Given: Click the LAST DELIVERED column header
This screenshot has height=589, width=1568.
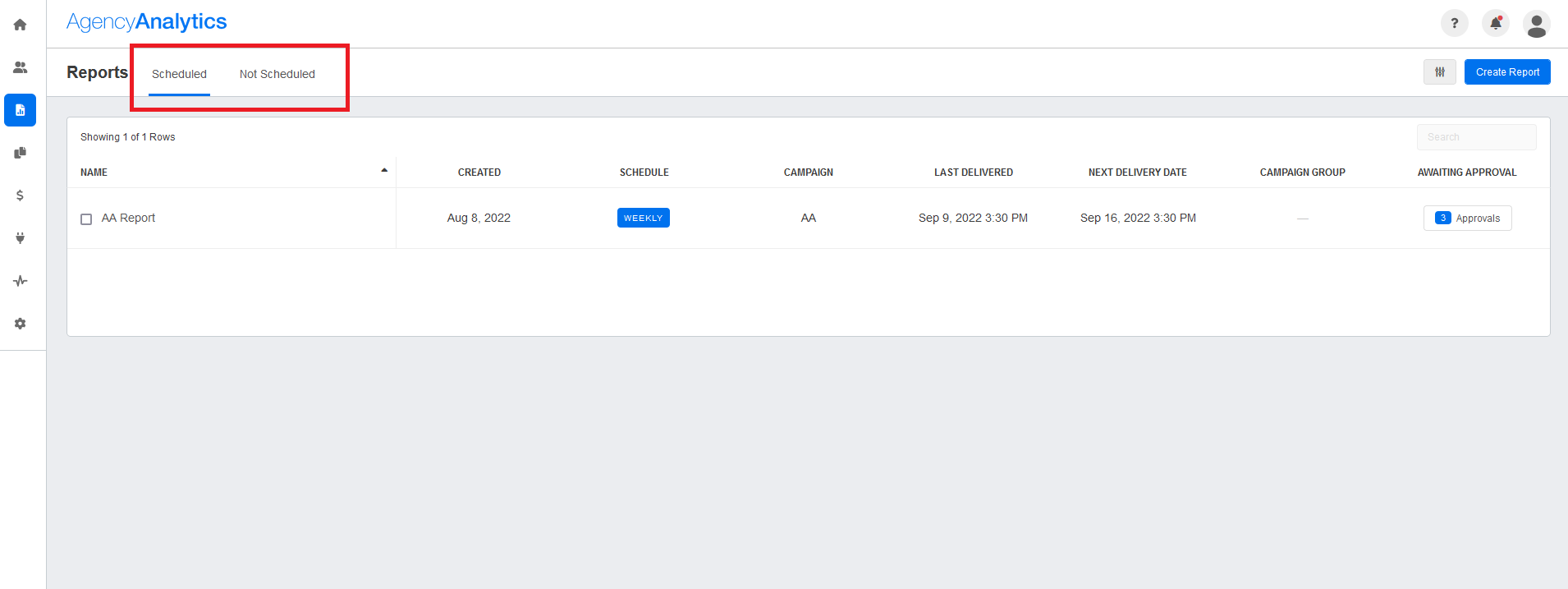Looking at the screenshot, I should pyautogui.click(x=974, y=173).
